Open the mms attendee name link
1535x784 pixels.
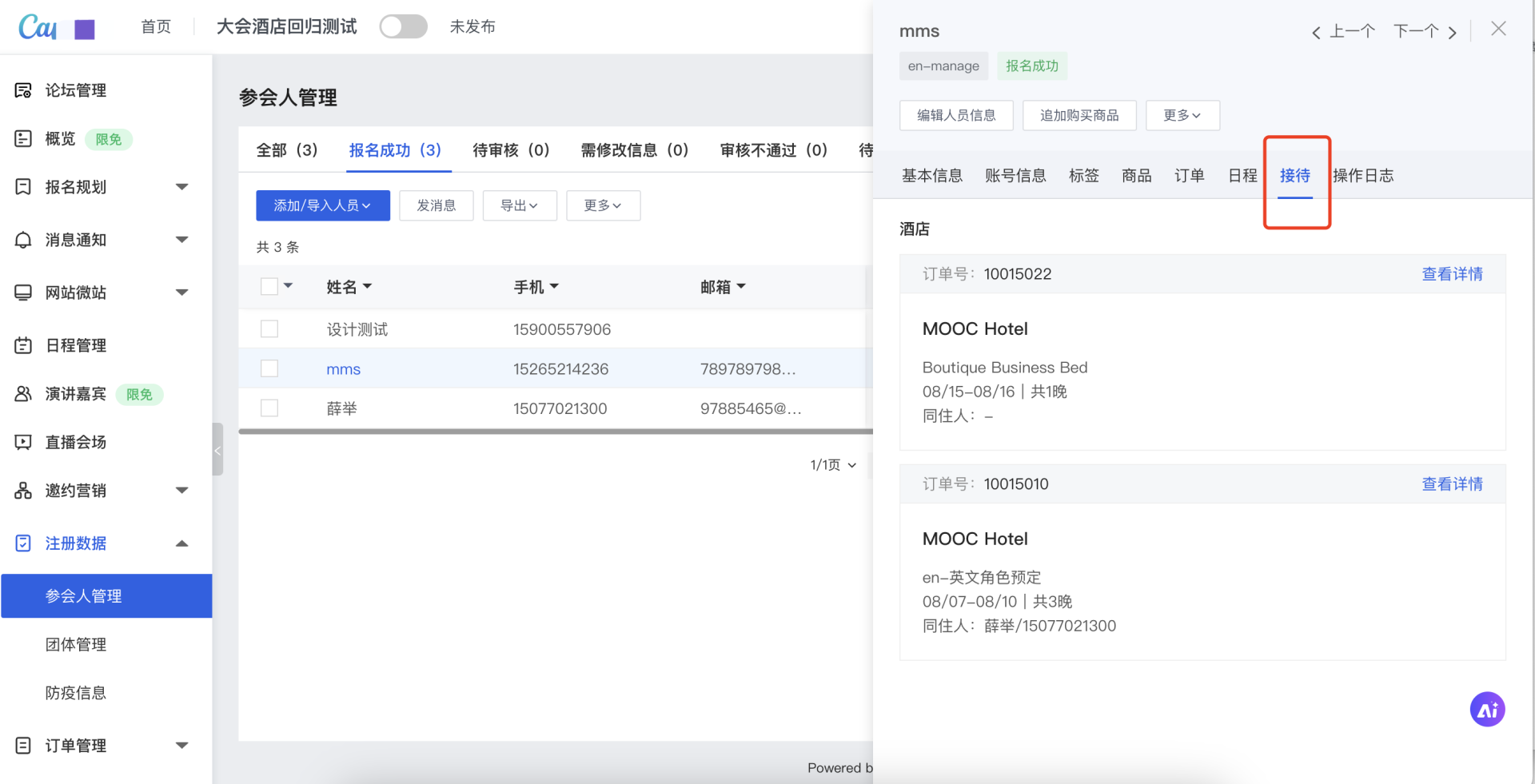click(x=343, y=369)
